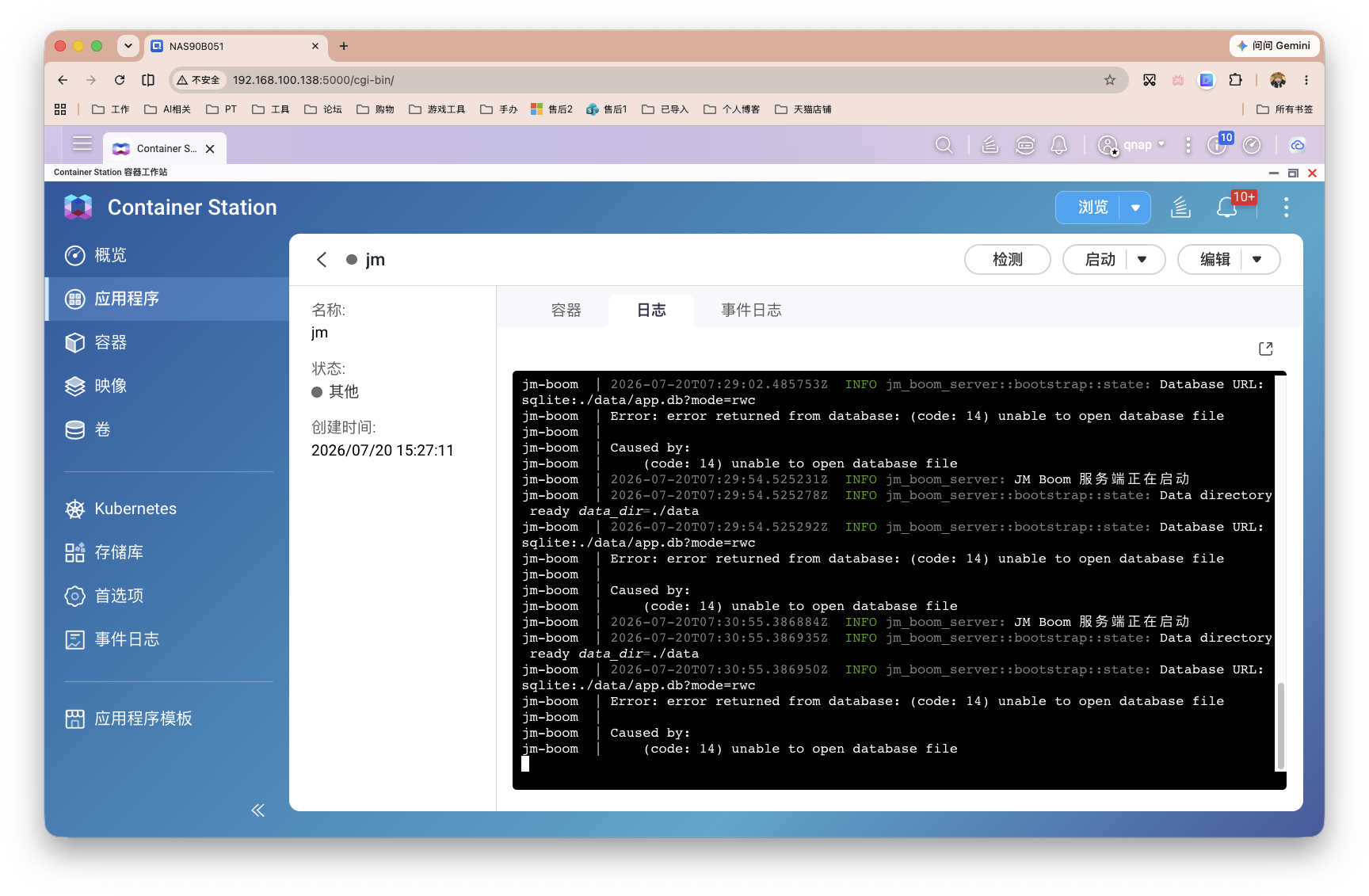Open browser extensions puzzle icon
The width and height of the screenshot is (1369, 896).
click(1235, 80)
